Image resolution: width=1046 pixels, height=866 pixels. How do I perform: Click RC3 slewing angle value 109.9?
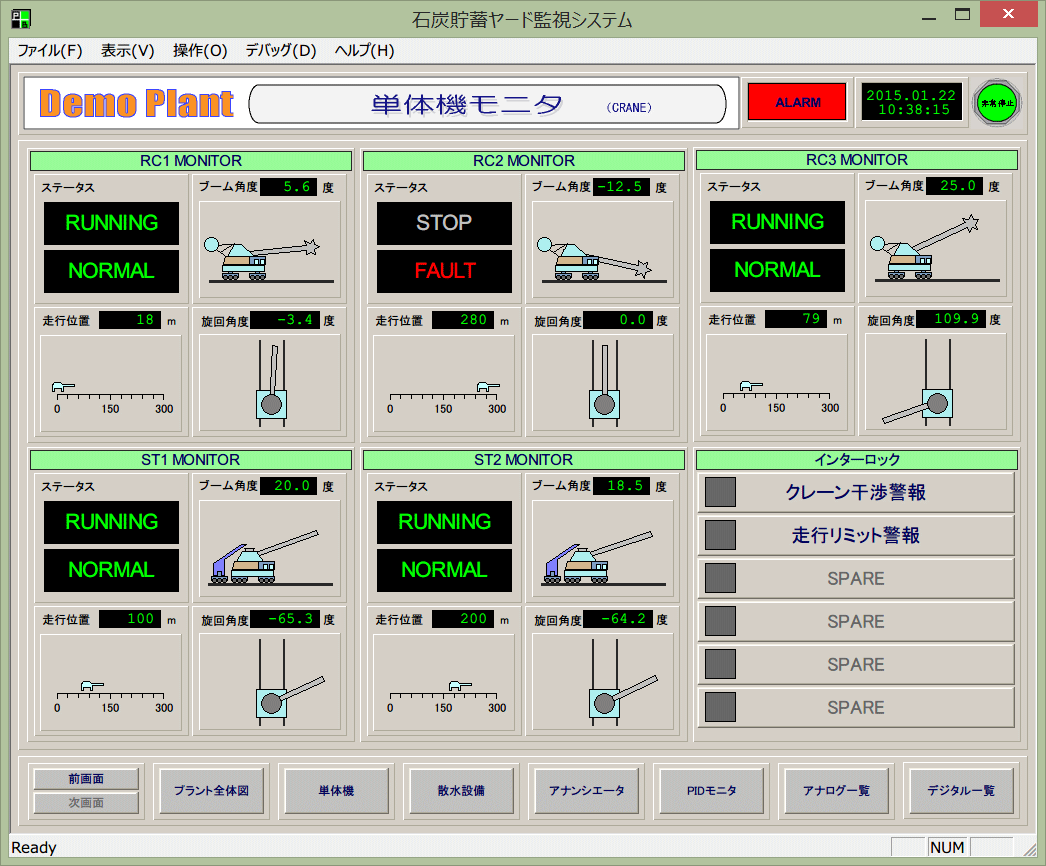pyautogui.click(x=951, y=319)
